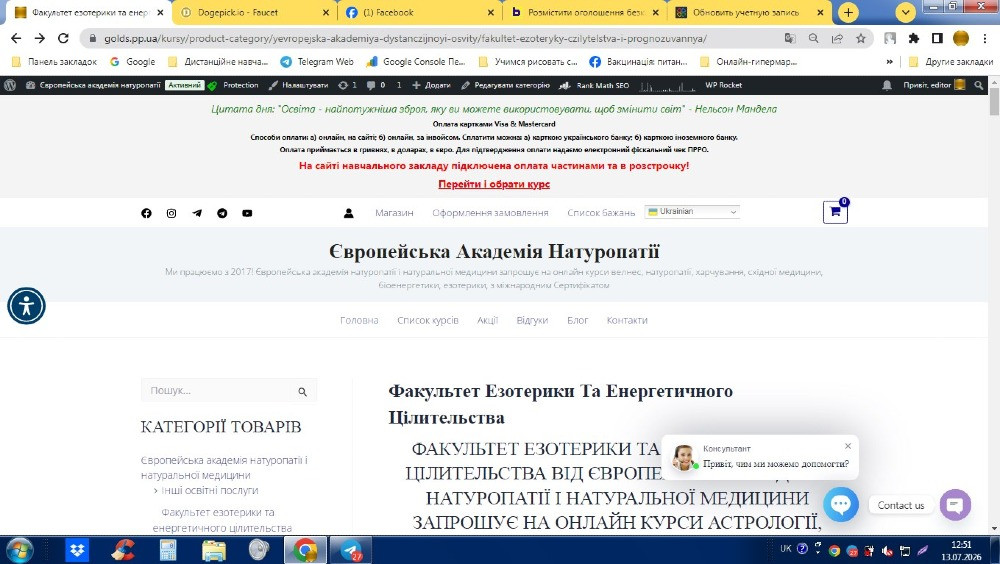
Task: Open the shopping cart icon
Action: [x=835, y=212]
